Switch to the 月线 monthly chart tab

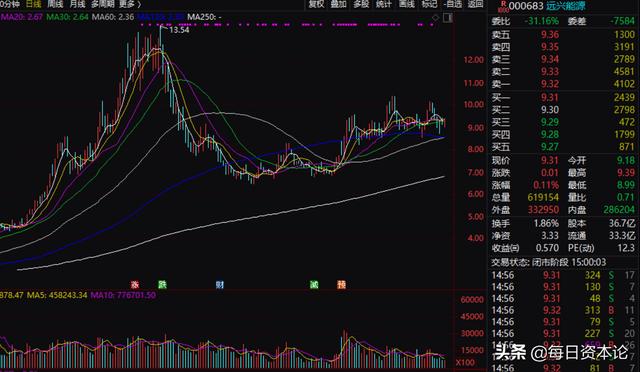78,4
